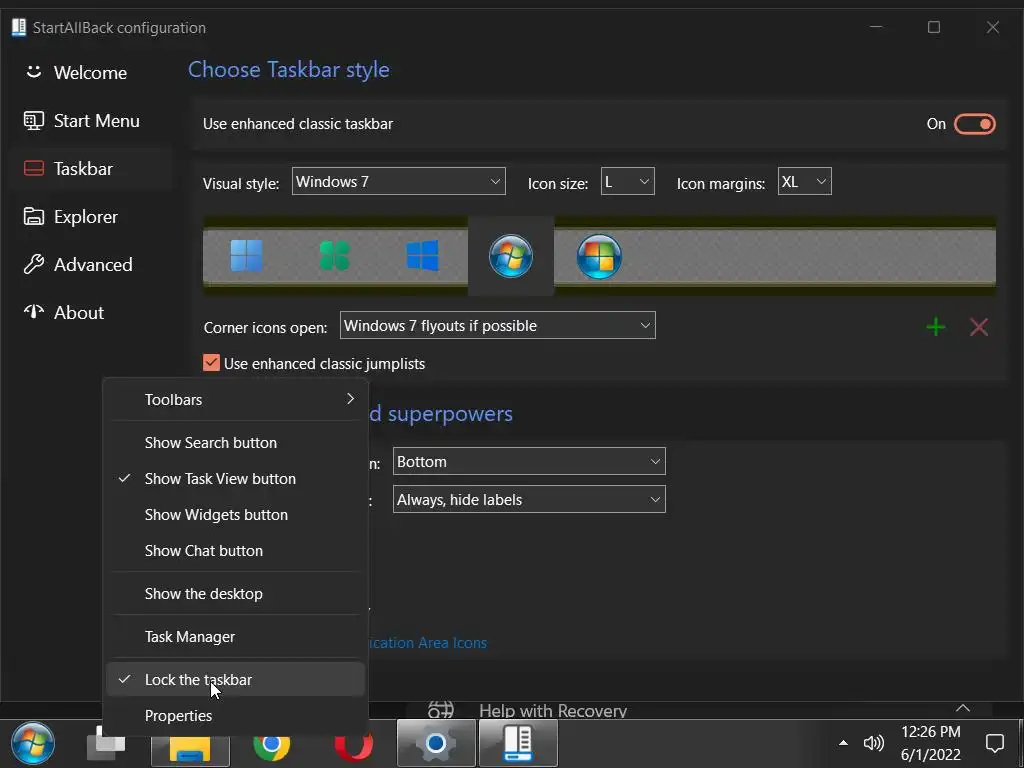The image size is (1024, 768).
Task: Launch Google Chrome from the taskbar
Action: tap(272, 744)
